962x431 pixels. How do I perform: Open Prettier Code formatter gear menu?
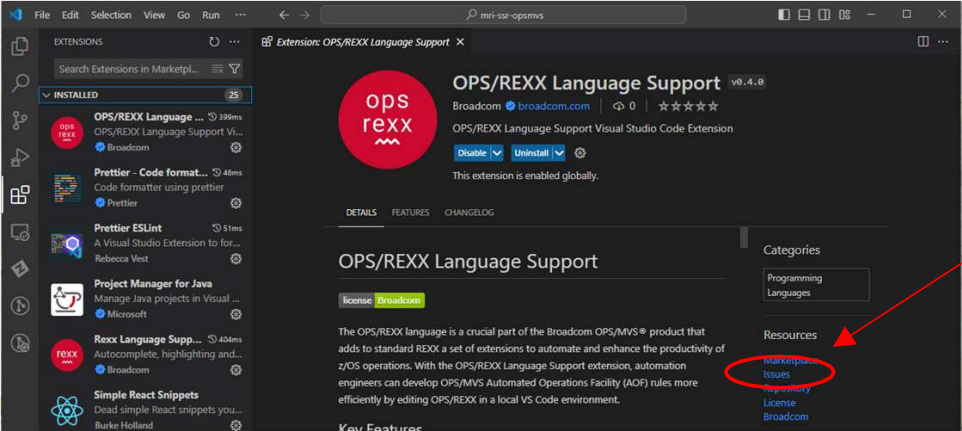(236, 203)
